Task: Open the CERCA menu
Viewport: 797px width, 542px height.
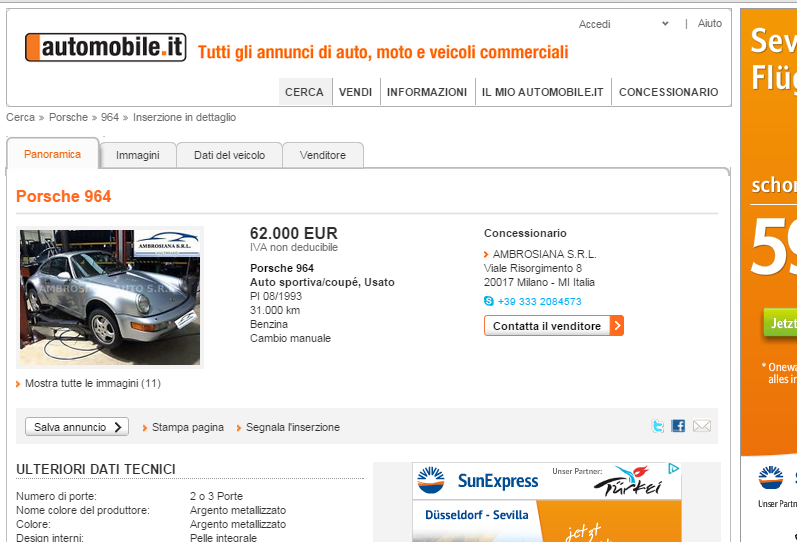Action: click(304, 92)
